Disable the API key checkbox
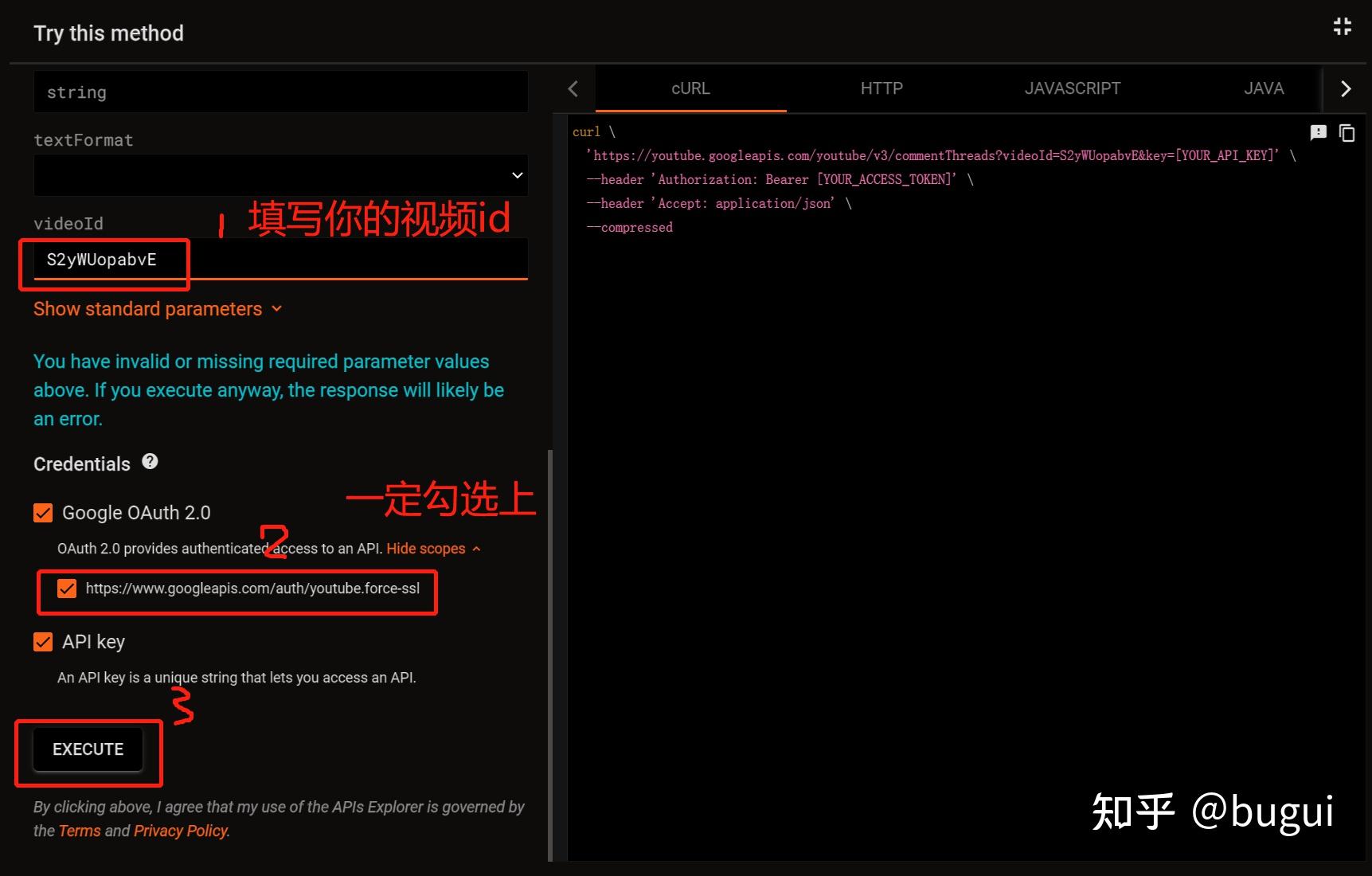This screenshot has height=876, width=1372. coord(43,642)
